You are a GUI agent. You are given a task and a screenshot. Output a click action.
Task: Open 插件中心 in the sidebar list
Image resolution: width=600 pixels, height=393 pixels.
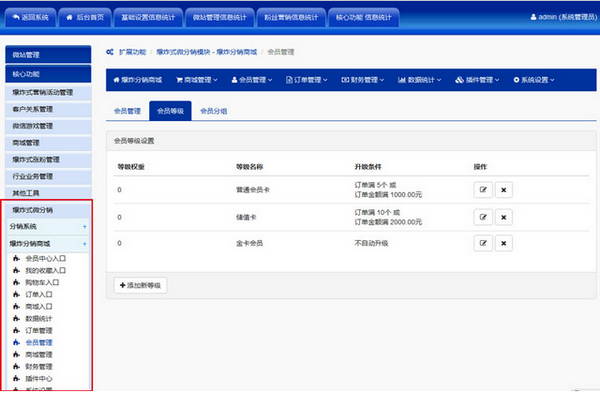(39, 378)
